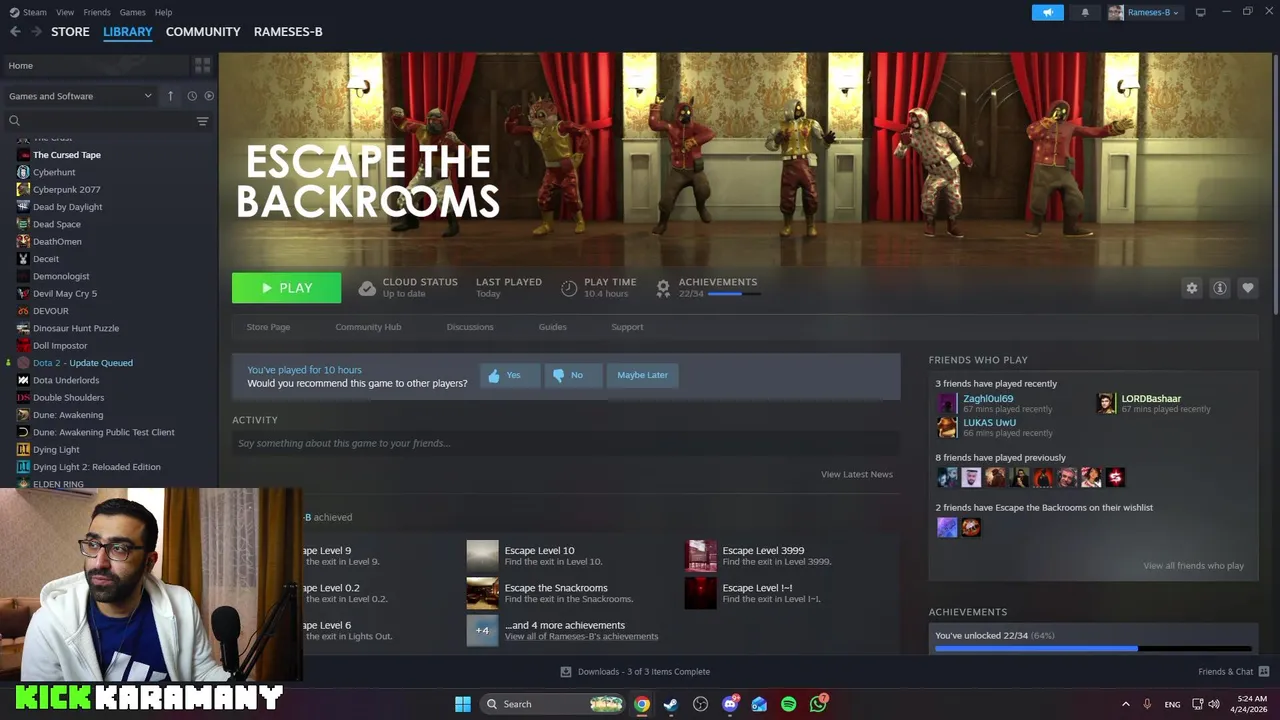The image size is (1280, 720).
Task: Open library collections grid view icon
Action: pyautogui.click(x=203, y=65)
